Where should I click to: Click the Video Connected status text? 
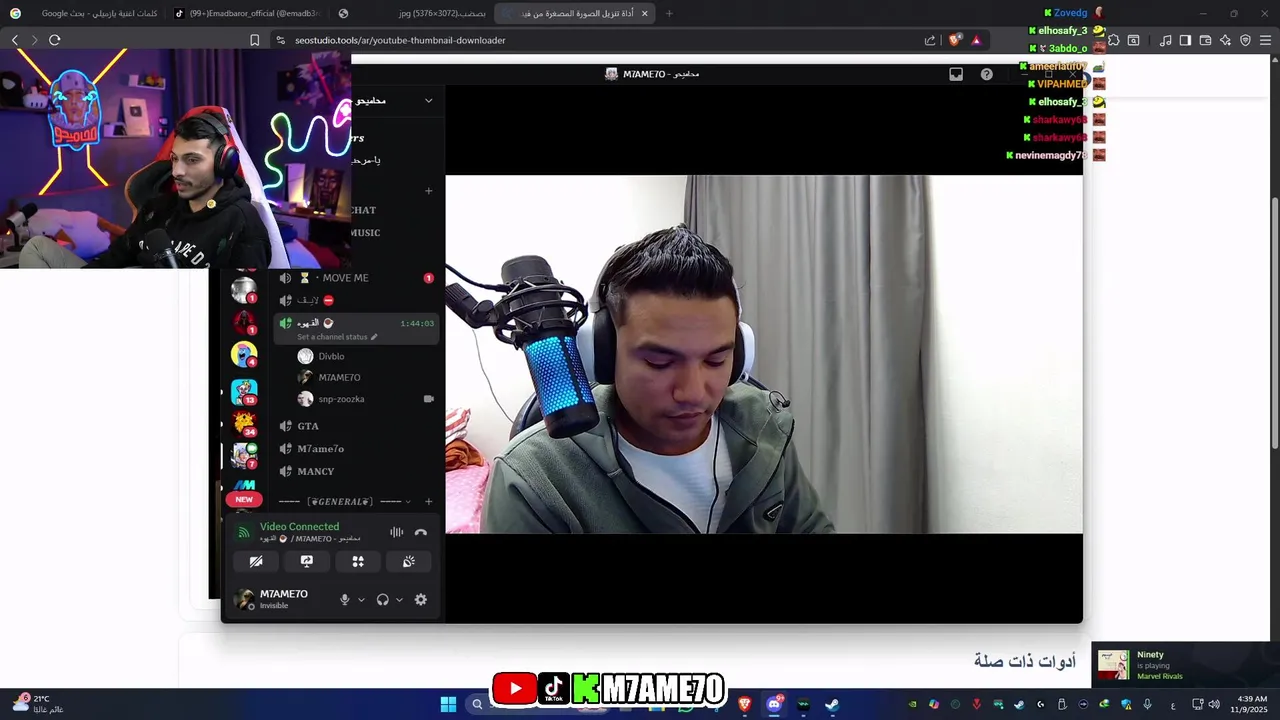click(299, 527)
